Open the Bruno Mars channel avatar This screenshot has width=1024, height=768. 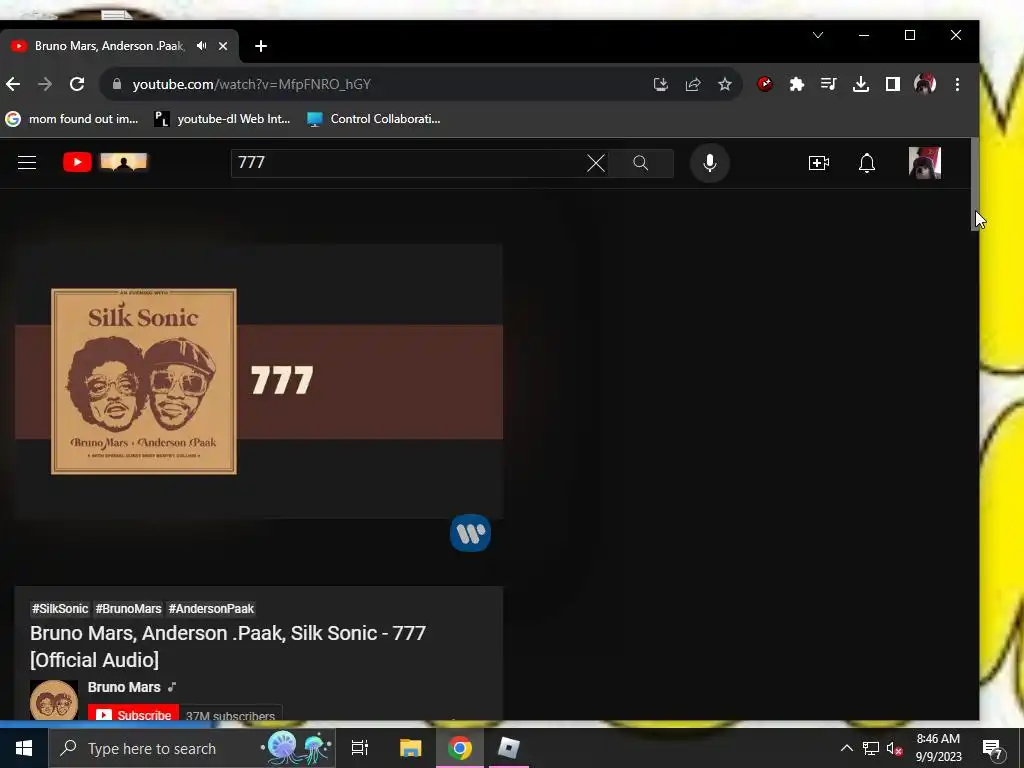click(x=54, y=701)
